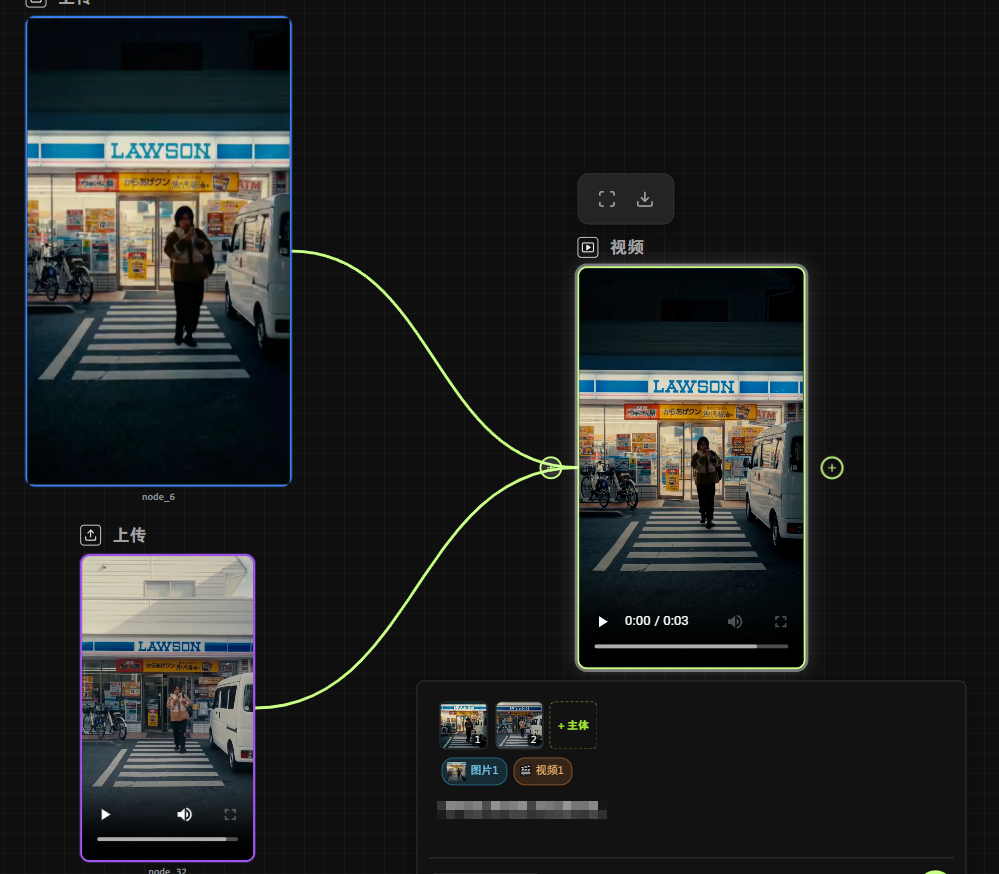Select the 视频1 reference tag
The width and height of the screenshot is (999, 874).
pos(543,771)
